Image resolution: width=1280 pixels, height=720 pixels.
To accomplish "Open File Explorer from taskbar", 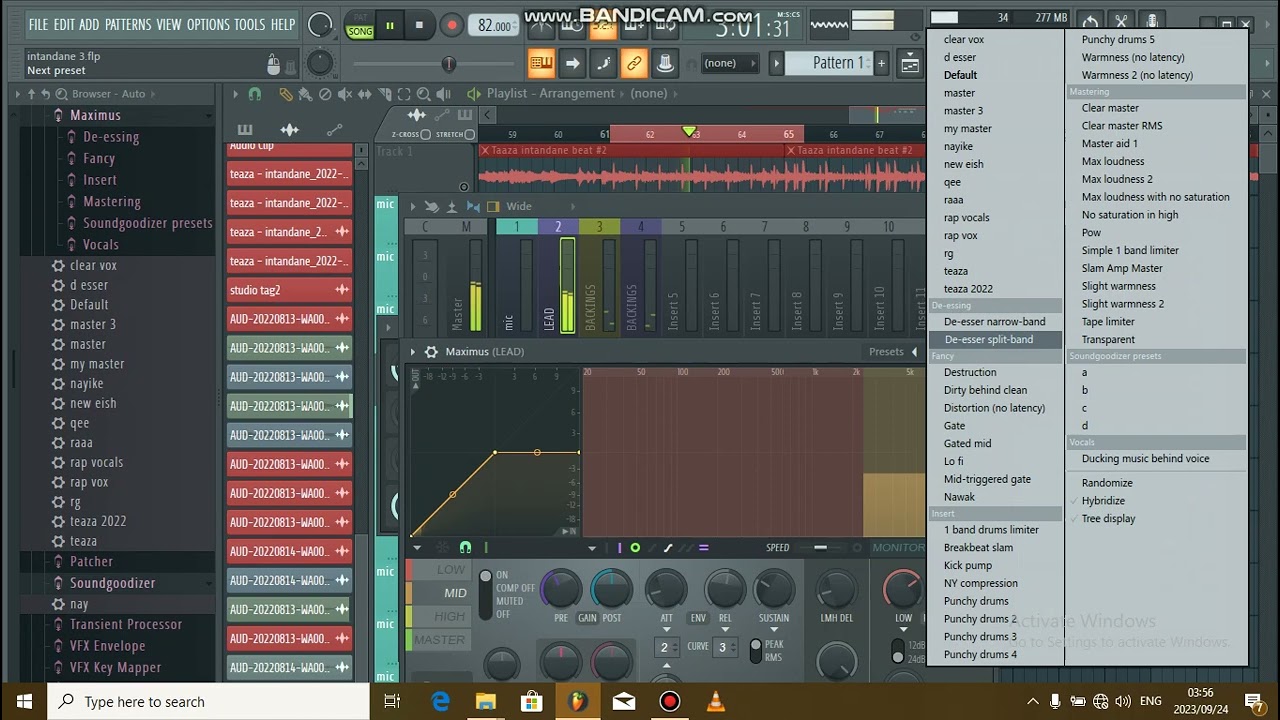I will pyautogui.click(x=485, y=702).
